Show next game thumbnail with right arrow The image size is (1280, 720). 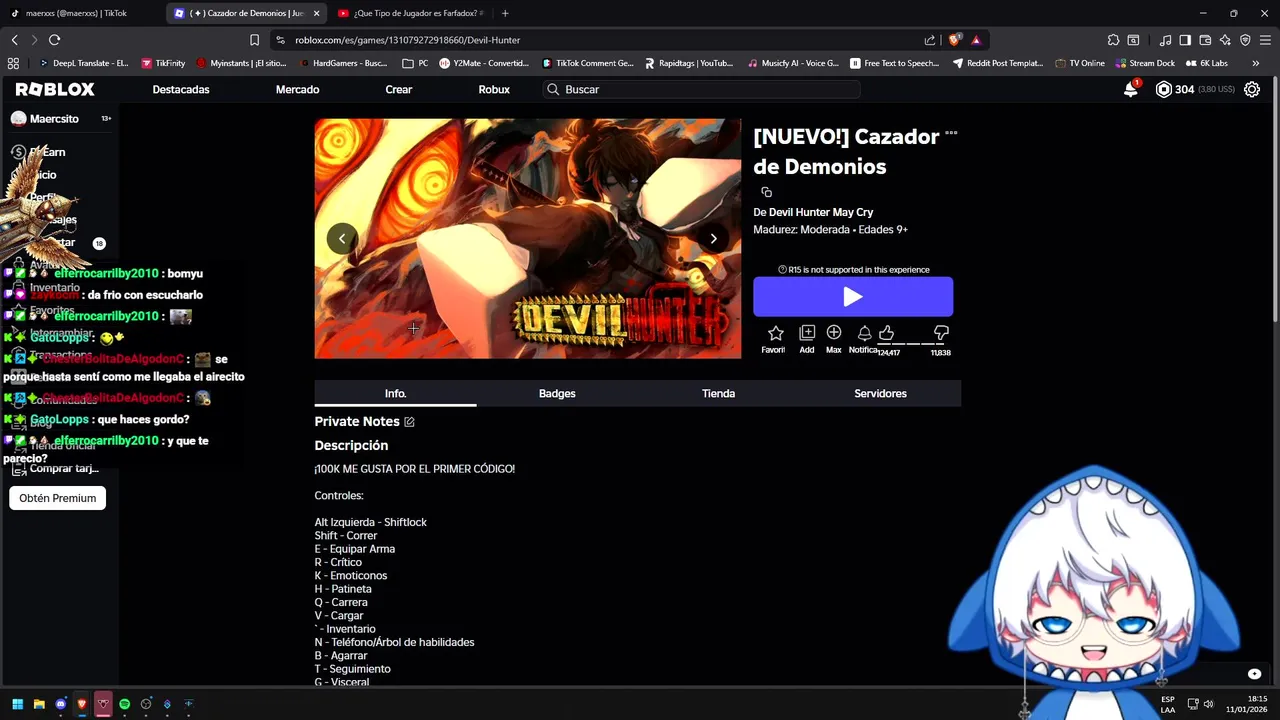713,238
